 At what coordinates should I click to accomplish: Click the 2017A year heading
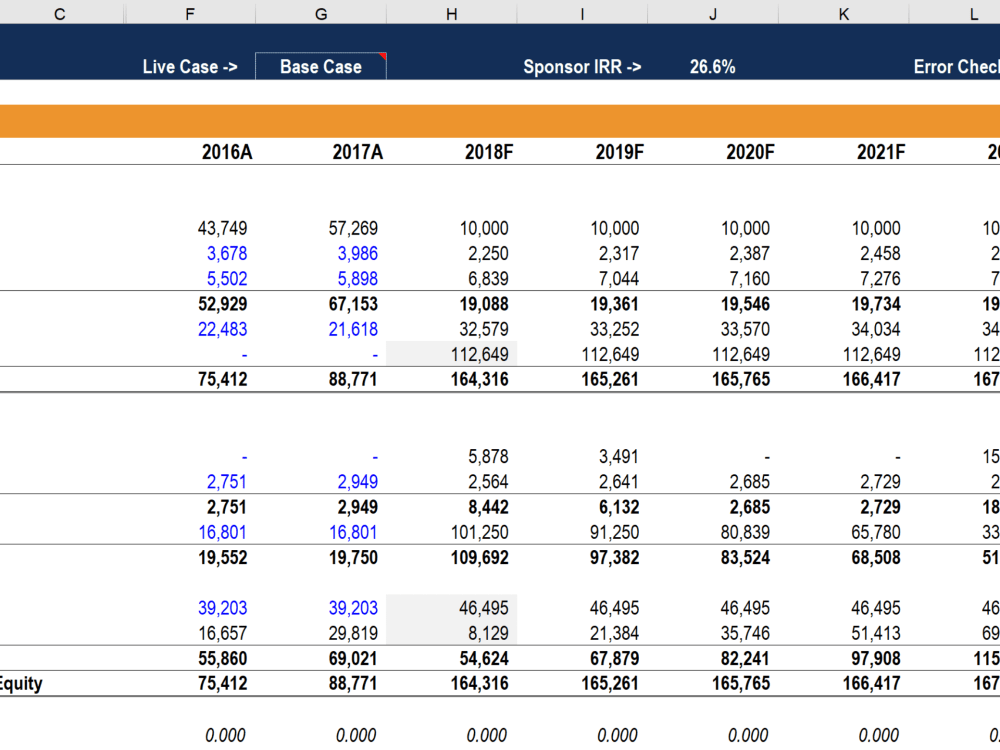[x=358, y=152]
